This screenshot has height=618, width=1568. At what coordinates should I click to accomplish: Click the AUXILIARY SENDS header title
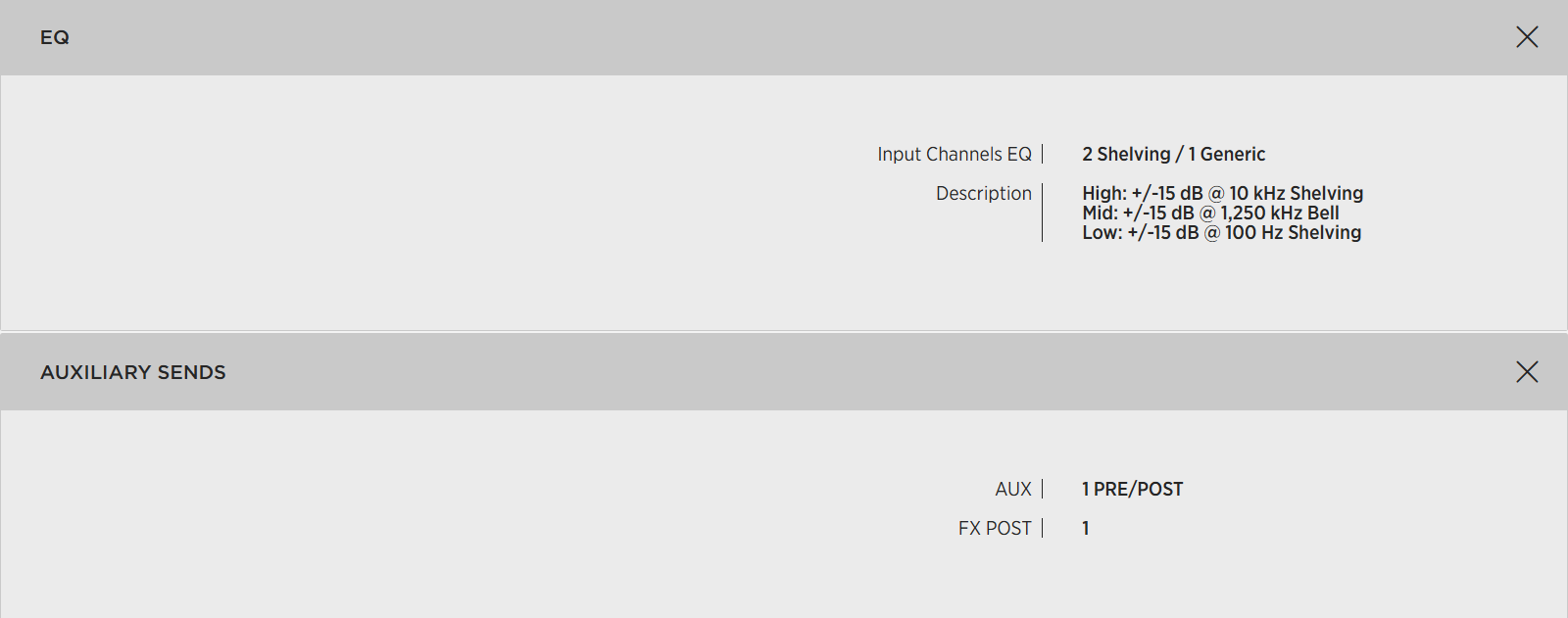133,372
